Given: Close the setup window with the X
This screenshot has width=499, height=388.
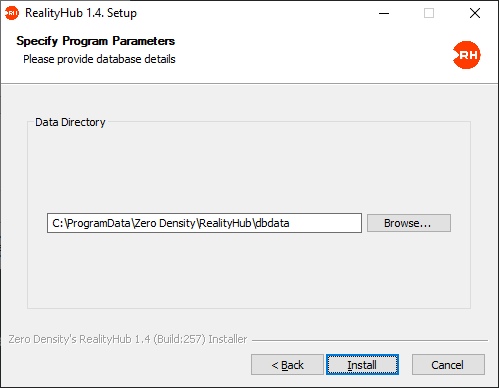Looking at the screenshot, I should tap(475, 13).
